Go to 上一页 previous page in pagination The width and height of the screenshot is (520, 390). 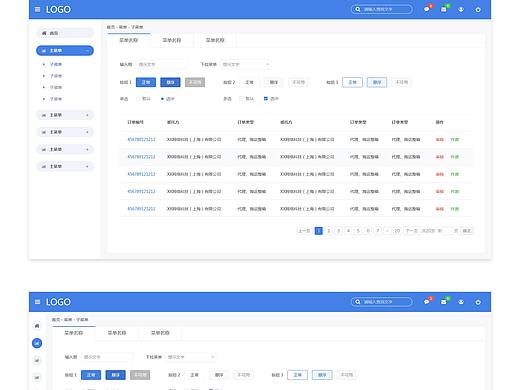click(x=304, y=231)
